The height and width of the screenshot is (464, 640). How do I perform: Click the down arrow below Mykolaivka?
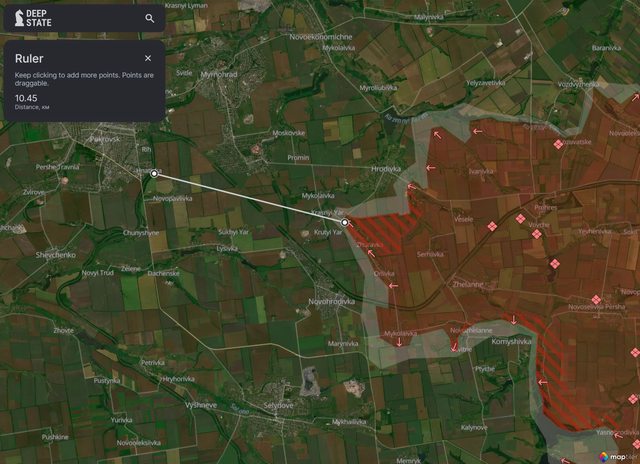[x=400, y=342]
